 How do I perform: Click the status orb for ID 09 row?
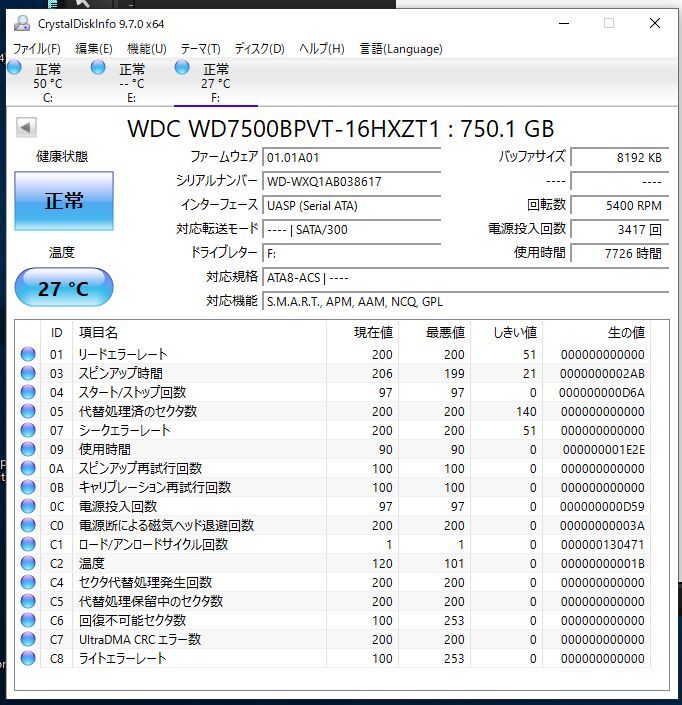[28, 449]
